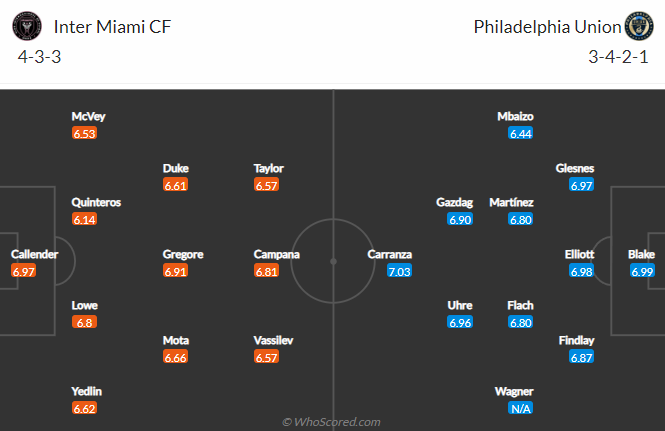Screen dimensions: 665x431
Task: Select player name McVey
Action: (x=88, y=117)
